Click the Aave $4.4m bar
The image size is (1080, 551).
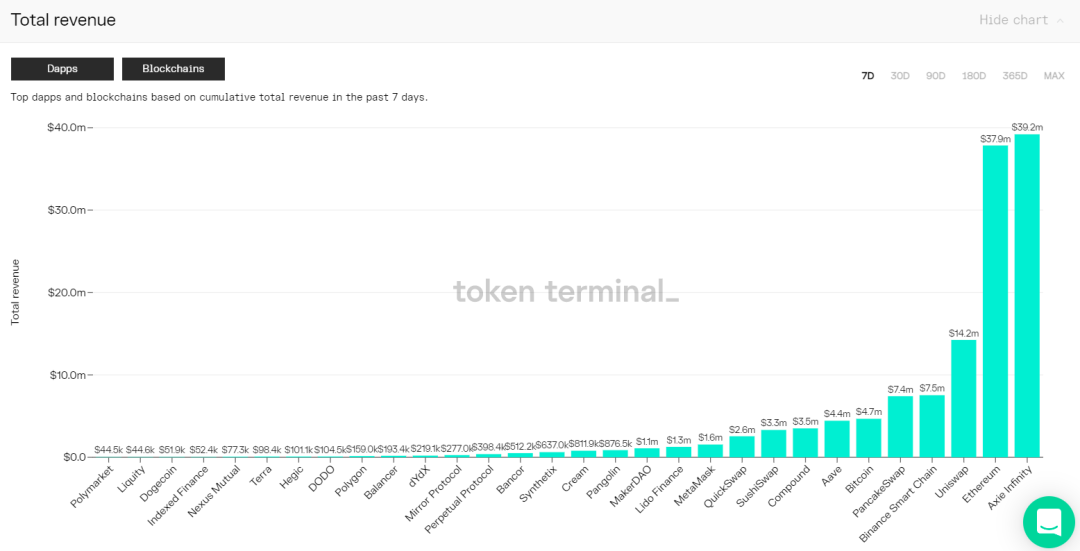(837, 439)
